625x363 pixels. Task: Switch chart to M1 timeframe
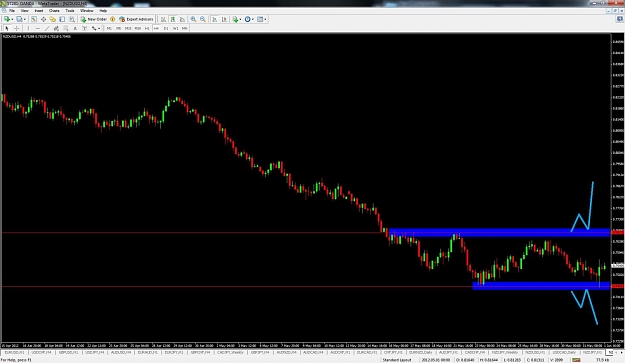(109, 28)
